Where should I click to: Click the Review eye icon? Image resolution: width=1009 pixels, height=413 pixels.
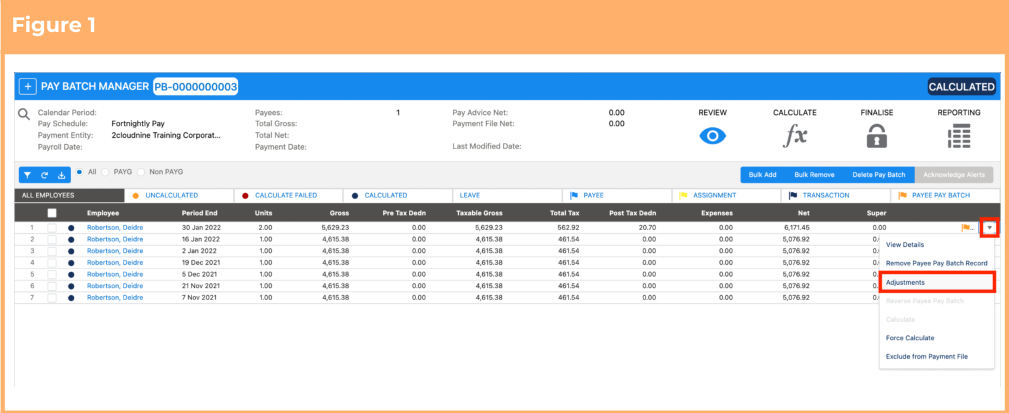coord(712,136)
